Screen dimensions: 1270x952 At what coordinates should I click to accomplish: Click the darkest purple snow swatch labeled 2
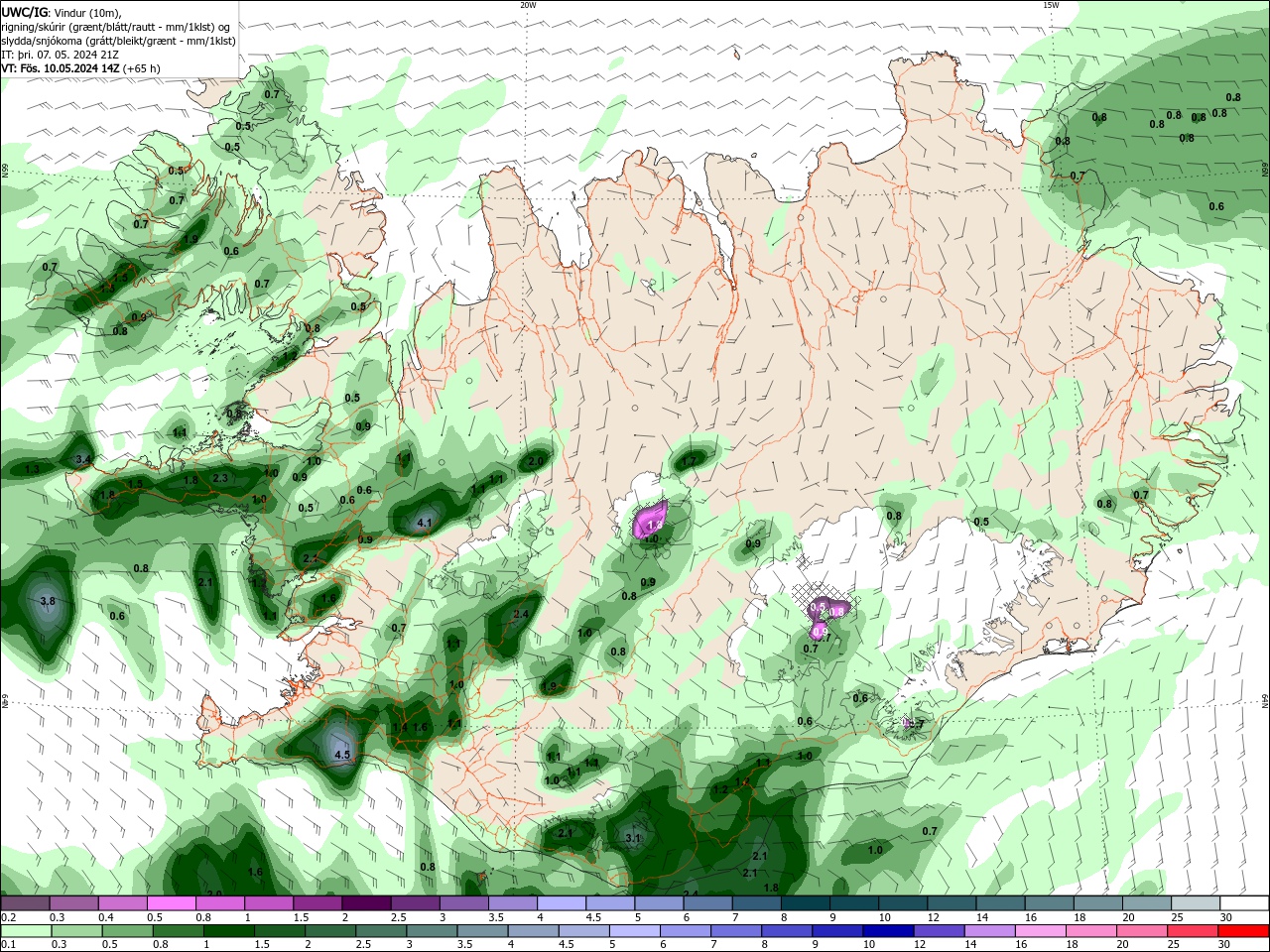[x=366, y=903]
